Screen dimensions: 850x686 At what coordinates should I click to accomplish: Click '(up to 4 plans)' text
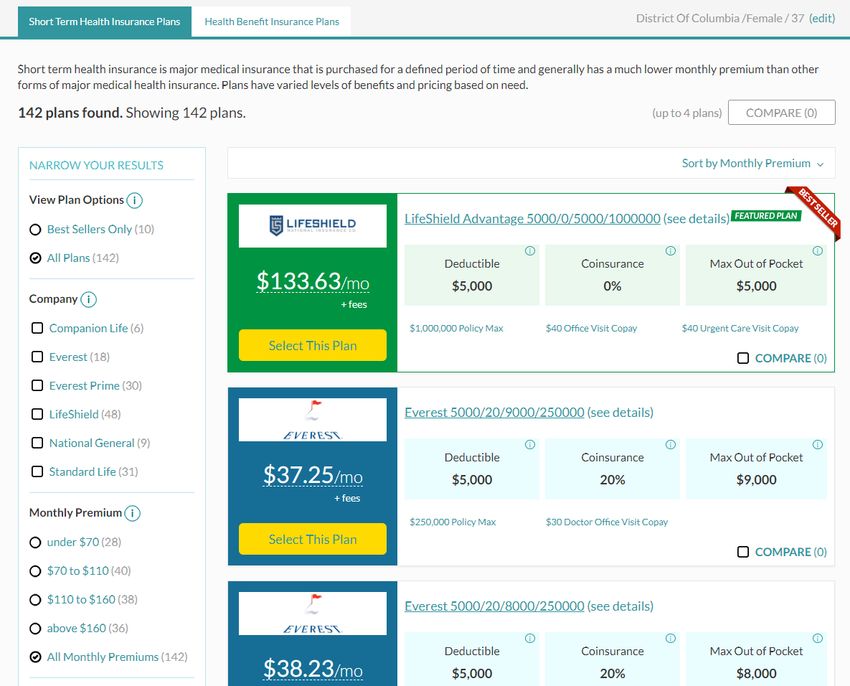pos(687,113)
